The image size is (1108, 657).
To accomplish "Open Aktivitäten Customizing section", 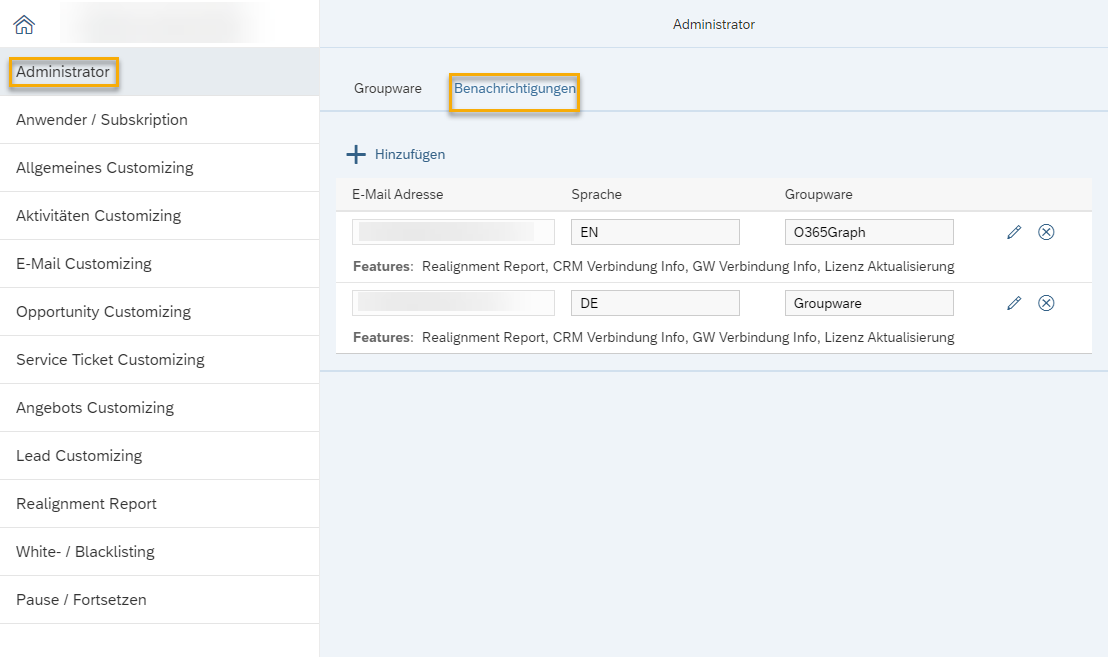I will pos(98,216).
